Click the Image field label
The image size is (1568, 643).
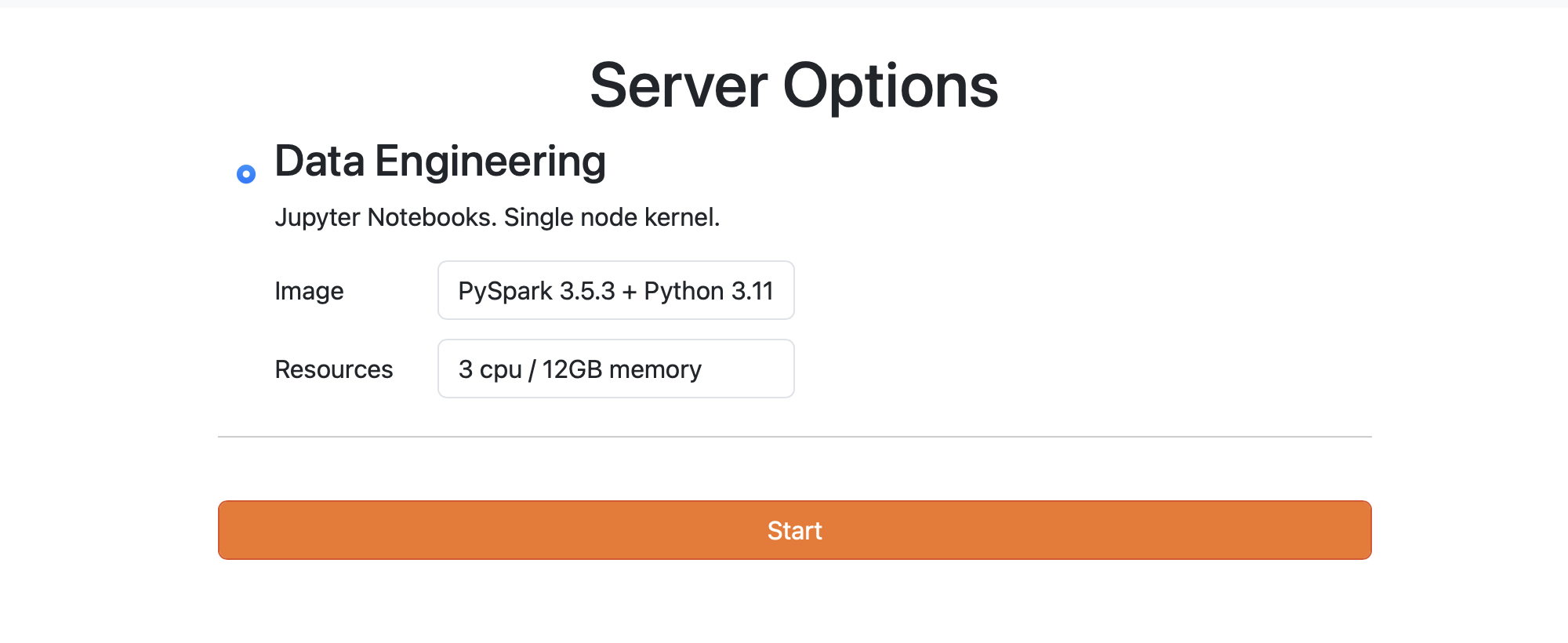[x=309, y=291]
